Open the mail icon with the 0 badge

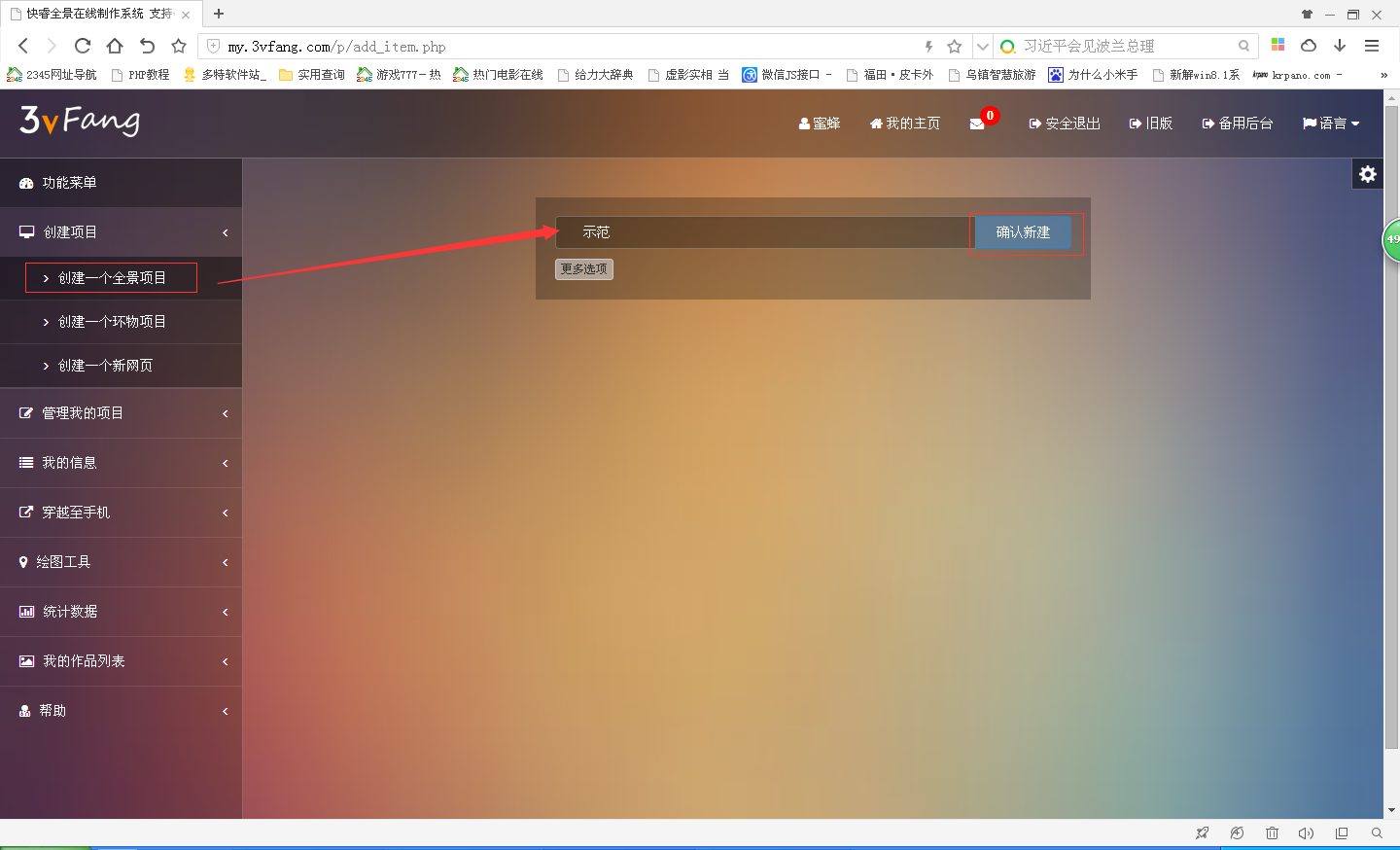(x=977, y=124)
